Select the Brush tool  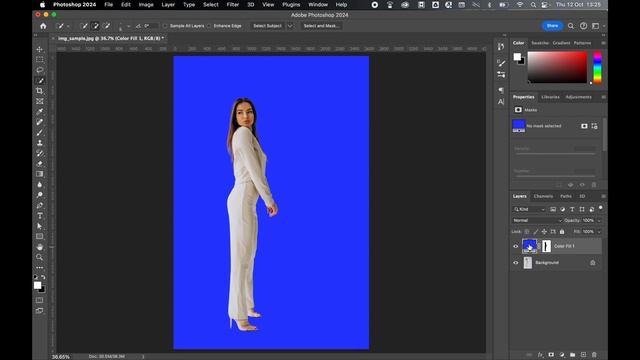(40, 133)
